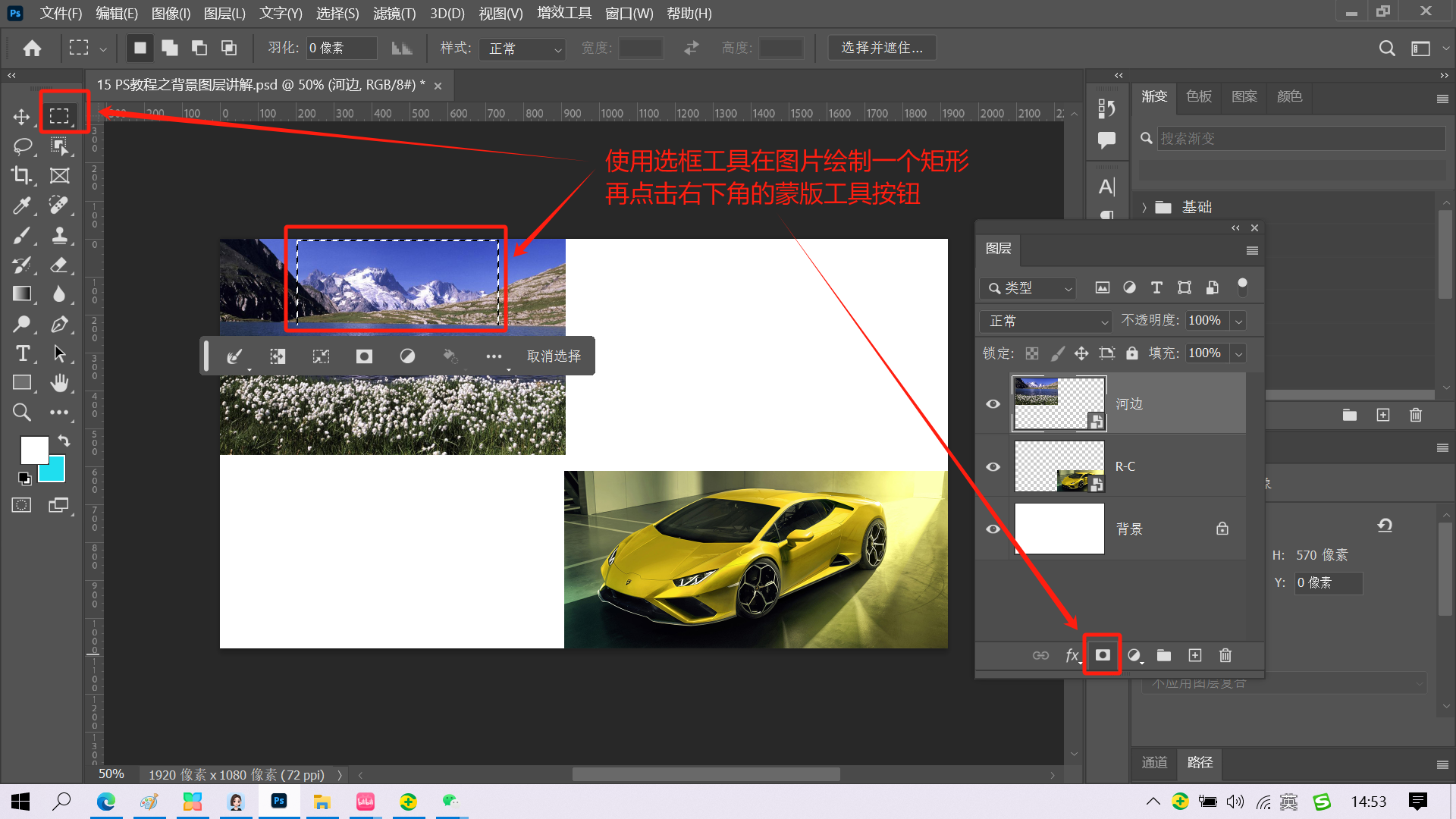Open the 滤镜(T) menu
The height and width of the screenshot is (819, 1456).
[x=394, y=13]
